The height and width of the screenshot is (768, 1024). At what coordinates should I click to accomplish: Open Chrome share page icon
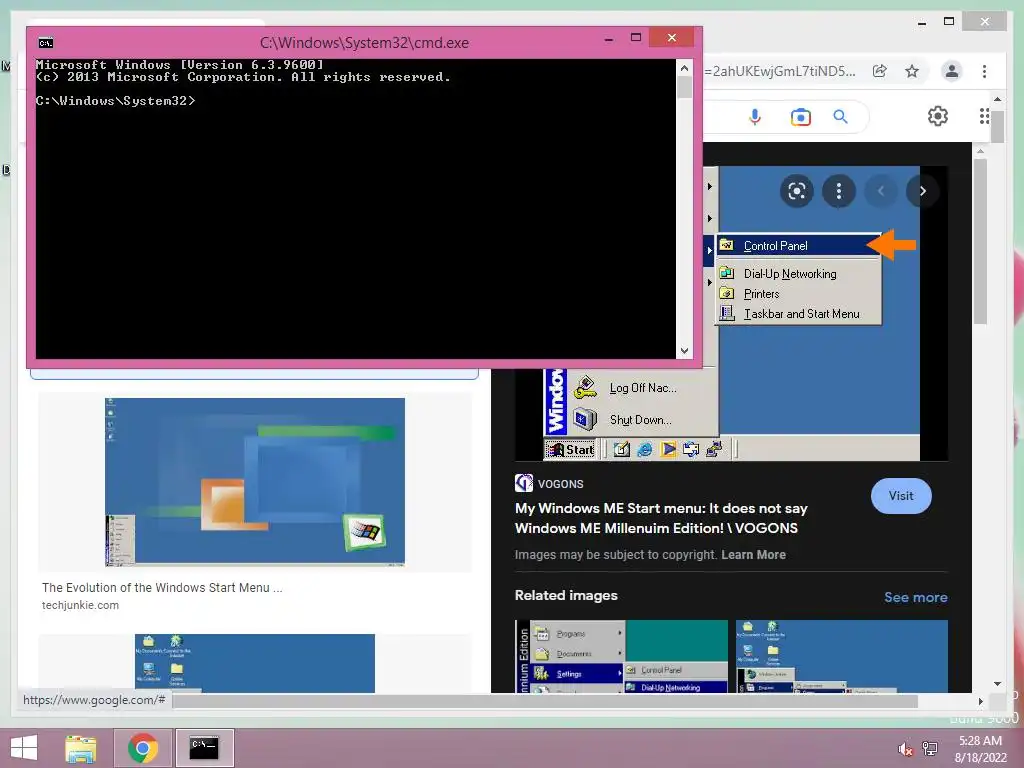click(880, 71)
